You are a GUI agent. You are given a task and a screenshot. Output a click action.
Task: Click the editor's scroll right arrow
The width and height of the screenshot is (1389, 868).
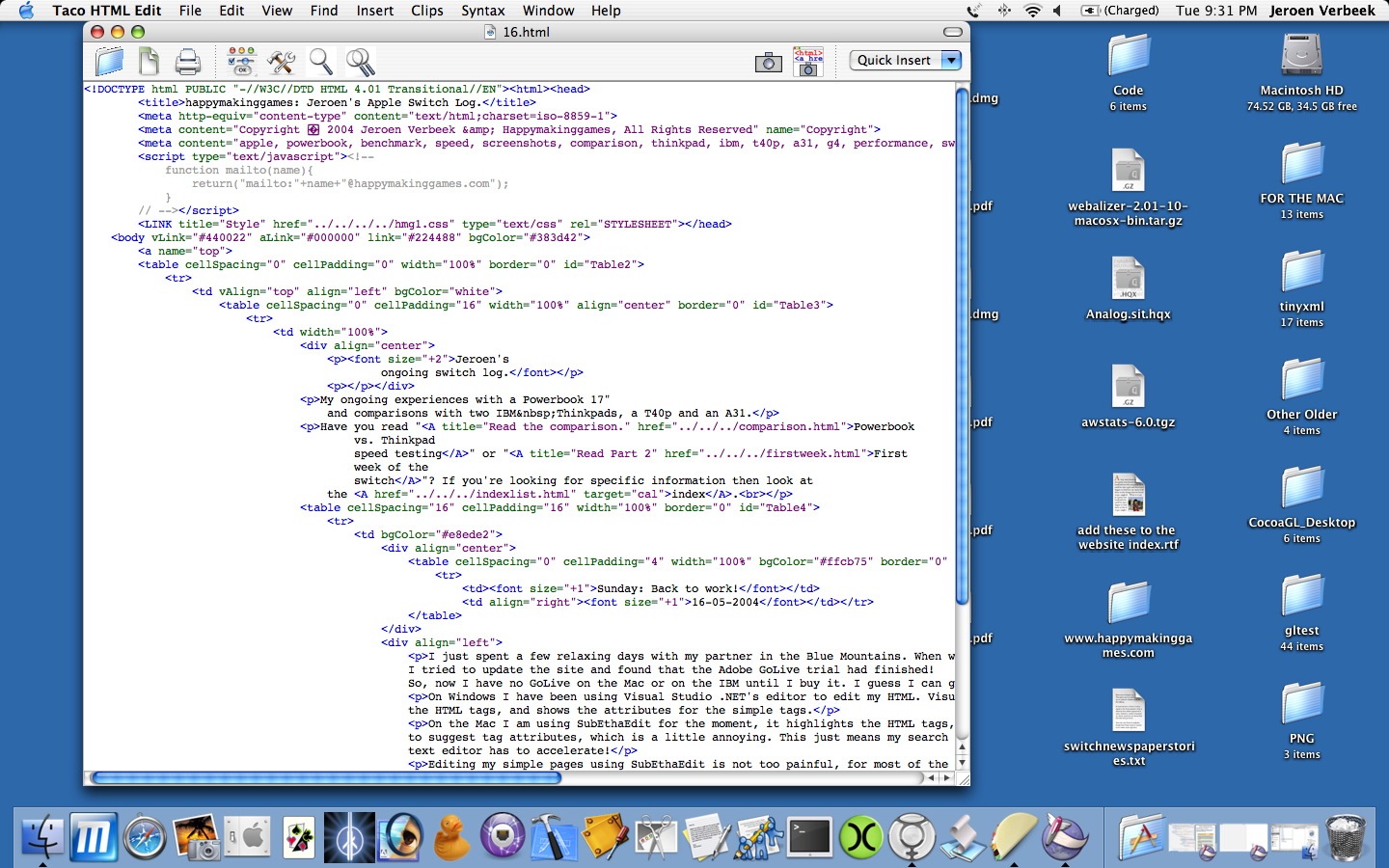(x=946, y=777)
